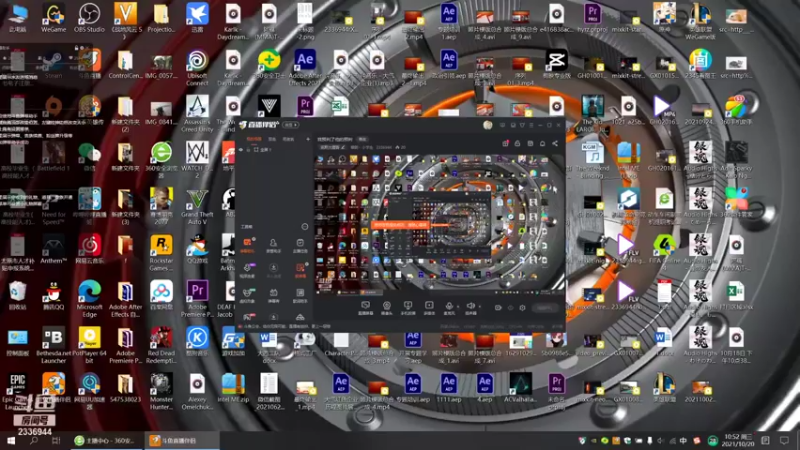Click the streaming companion taskbar button
This screenshot has width=800, height=450.
click(x=181, y=440)
